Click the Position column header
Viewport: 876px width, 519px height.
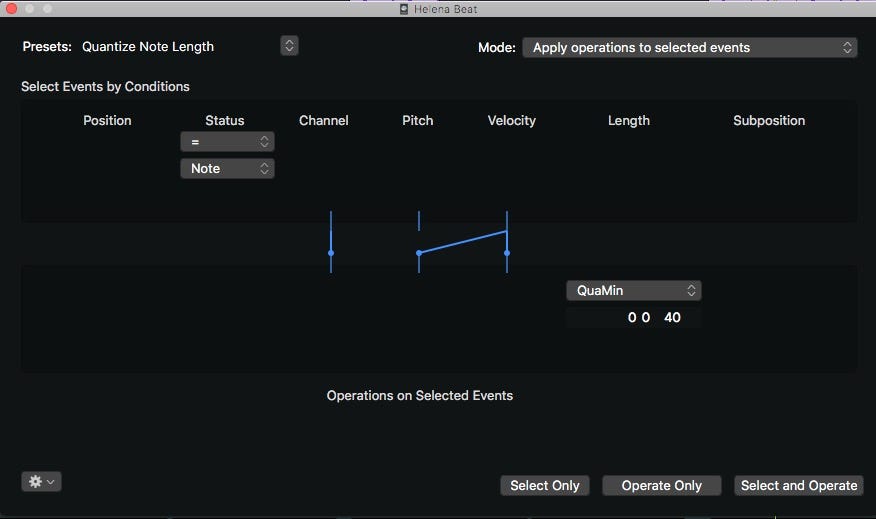[107, 120]
